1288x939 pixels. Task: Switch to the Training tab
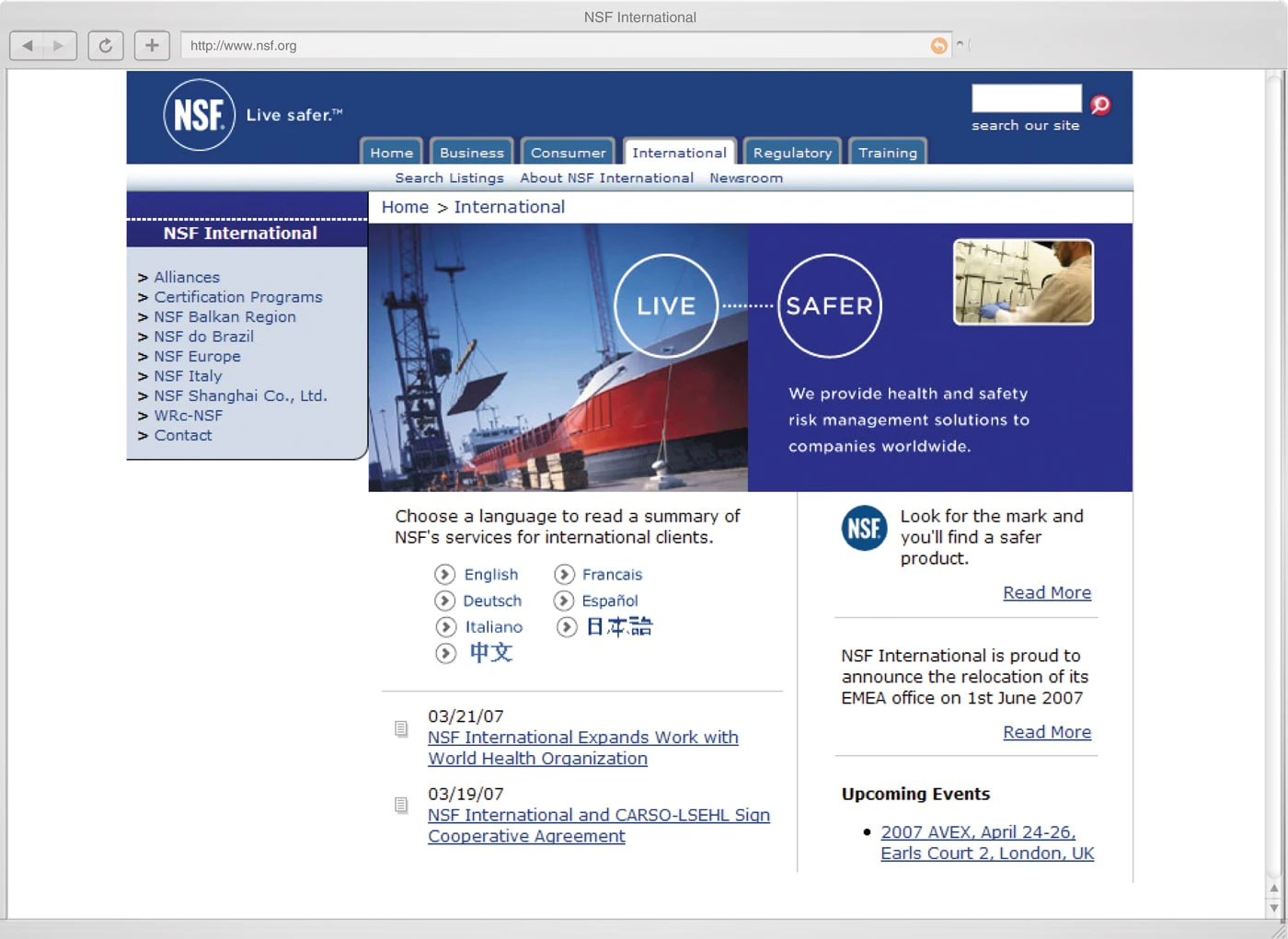(x=887, y=152)
